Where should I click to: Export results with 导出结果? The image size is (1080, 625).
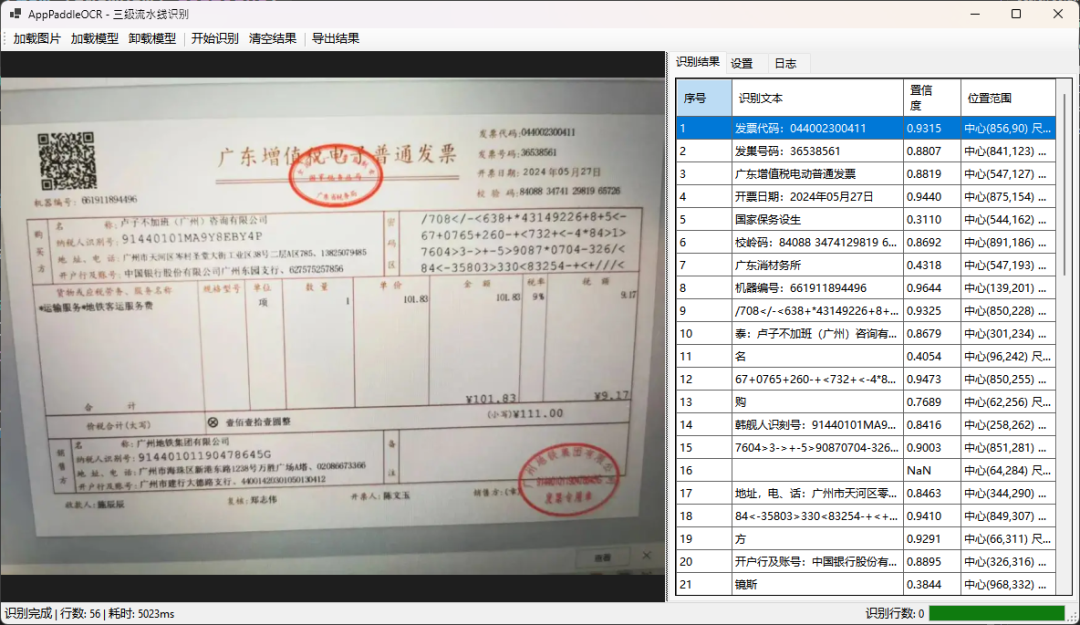tap(335, 39)
